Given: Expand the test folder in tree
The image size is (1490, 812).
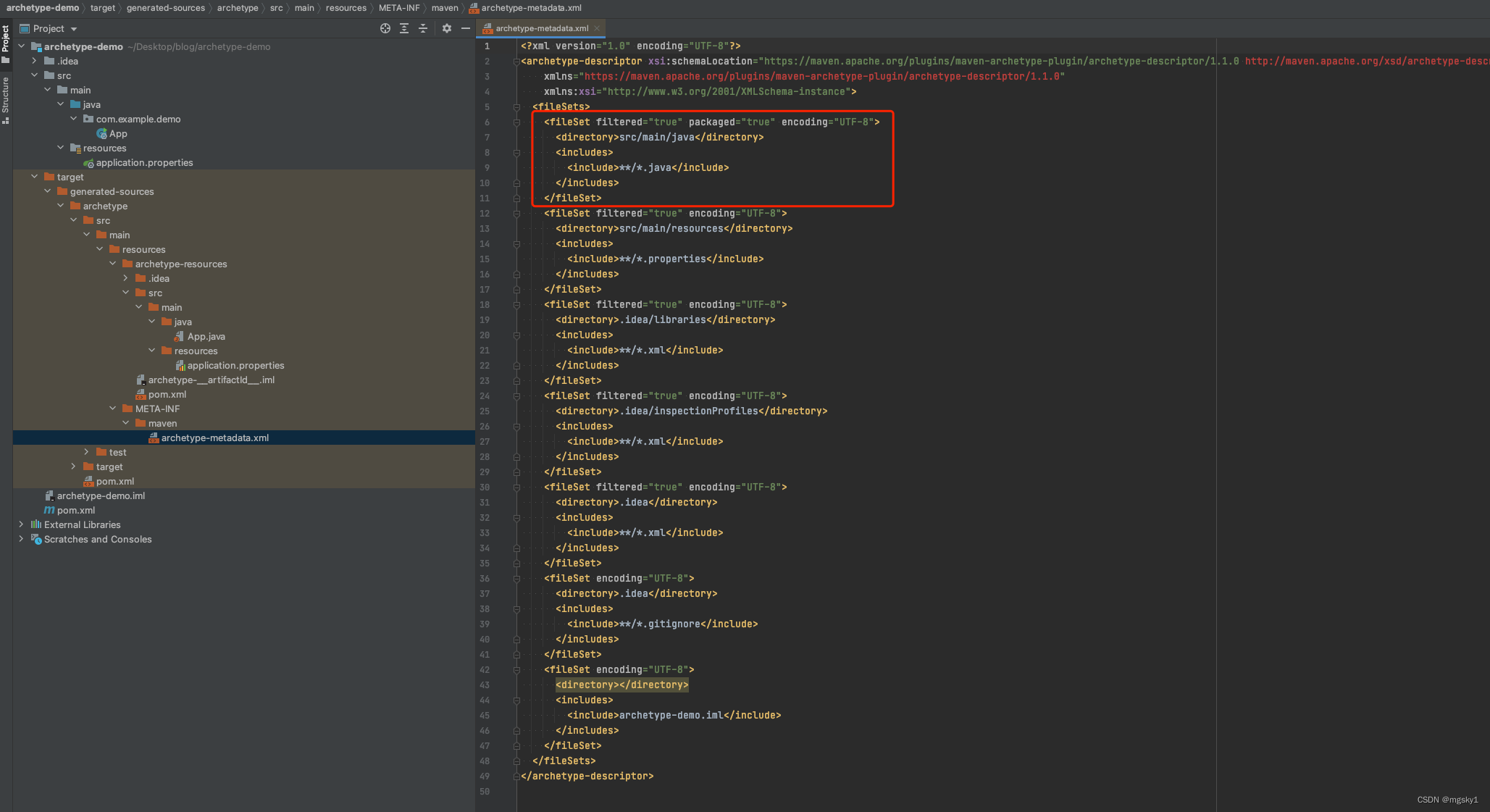Looking at the screenshot, I should pyautogui.click(x=87, y=452).
